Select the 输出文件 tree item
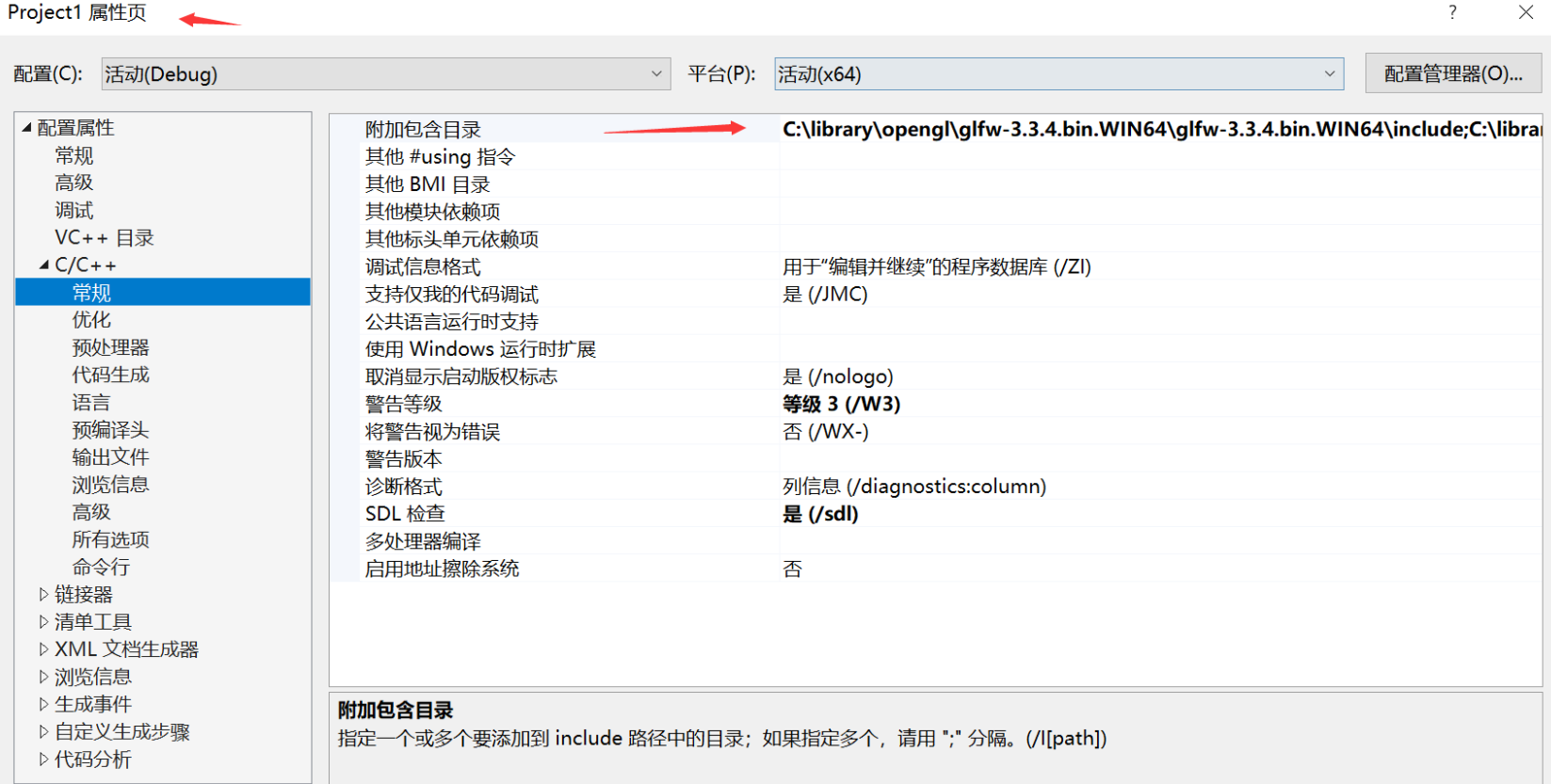 tap(110, 456)
